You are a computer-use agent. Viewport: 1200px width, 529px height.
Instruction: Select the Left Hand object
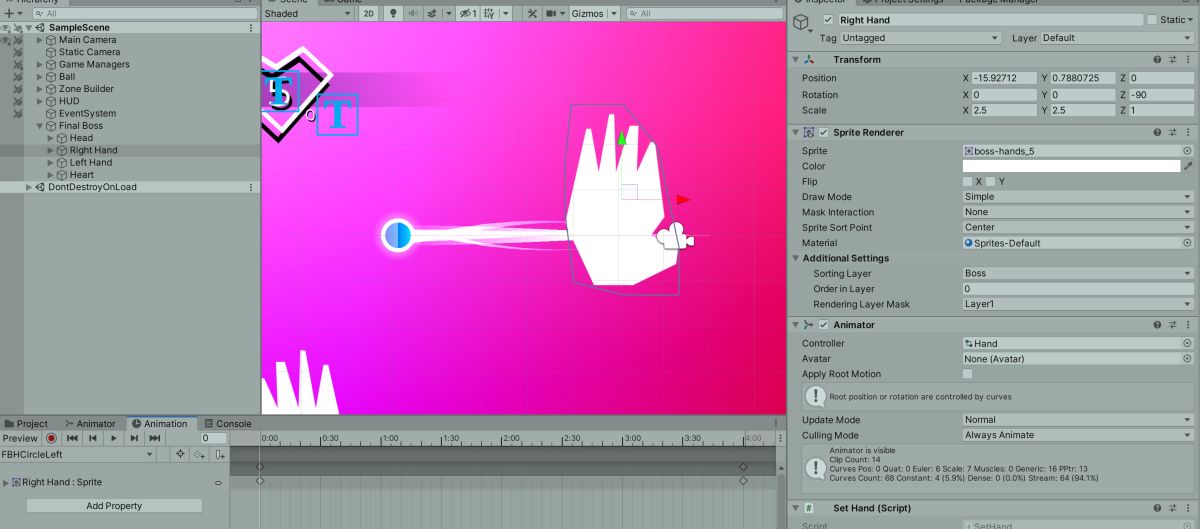point(90,162)
